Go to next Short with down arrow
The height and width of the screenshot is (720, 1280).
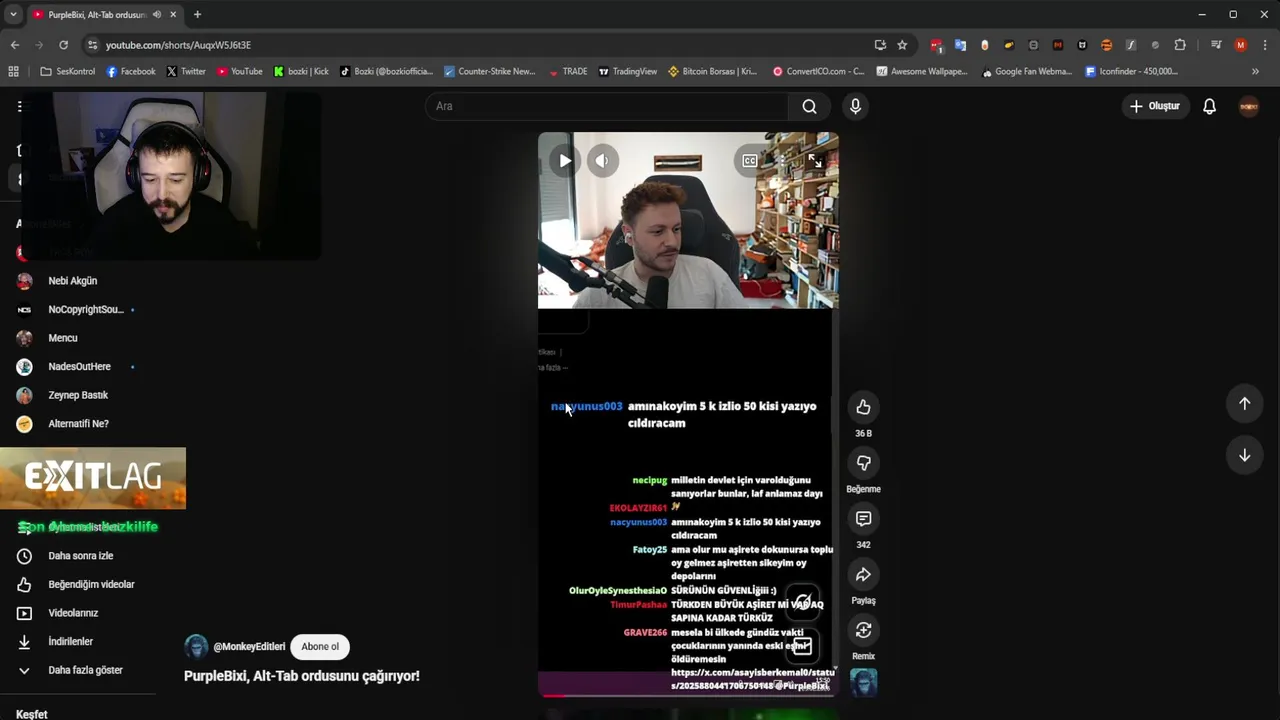[x=1244, y=455]
